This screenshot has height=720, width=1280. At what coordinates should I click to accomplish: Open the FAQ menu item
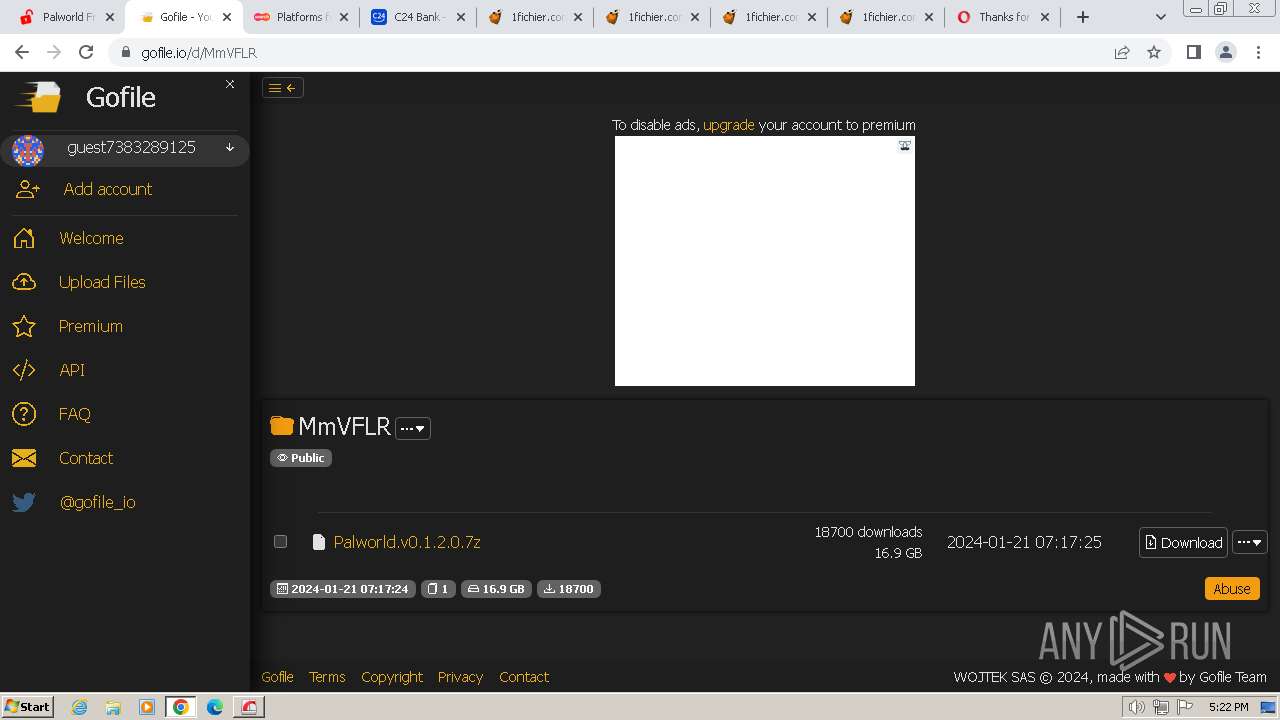(x=74, y=414)
